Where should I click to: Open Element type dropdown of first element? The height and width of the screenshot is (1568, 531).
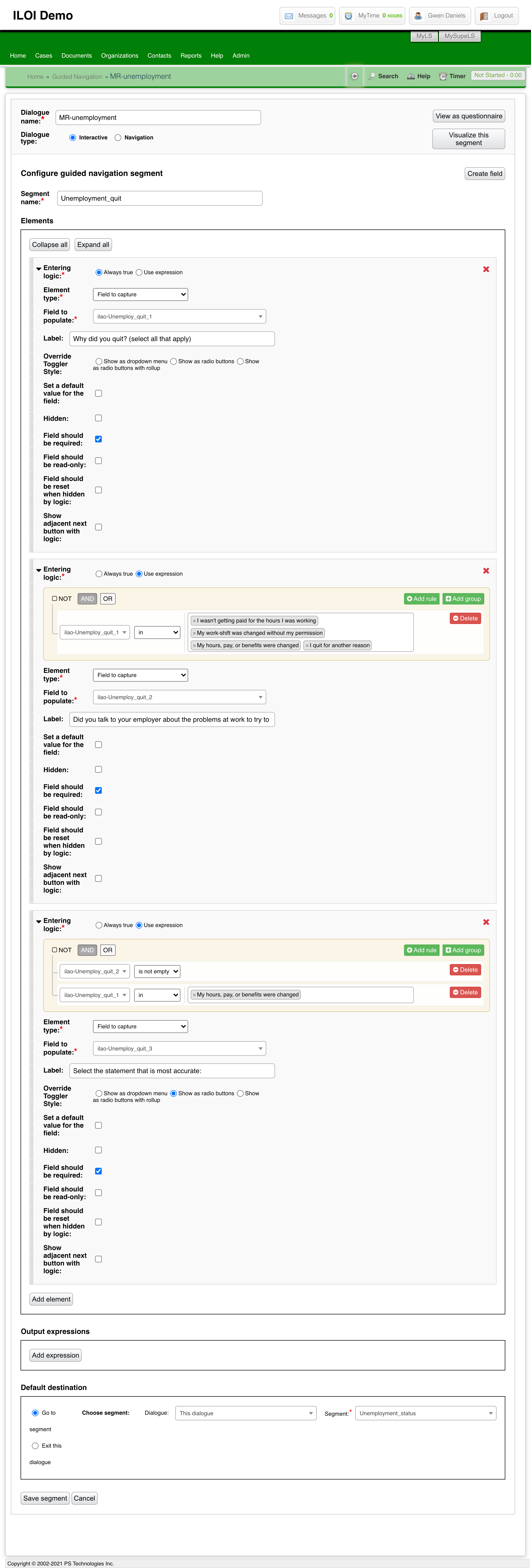141,295
